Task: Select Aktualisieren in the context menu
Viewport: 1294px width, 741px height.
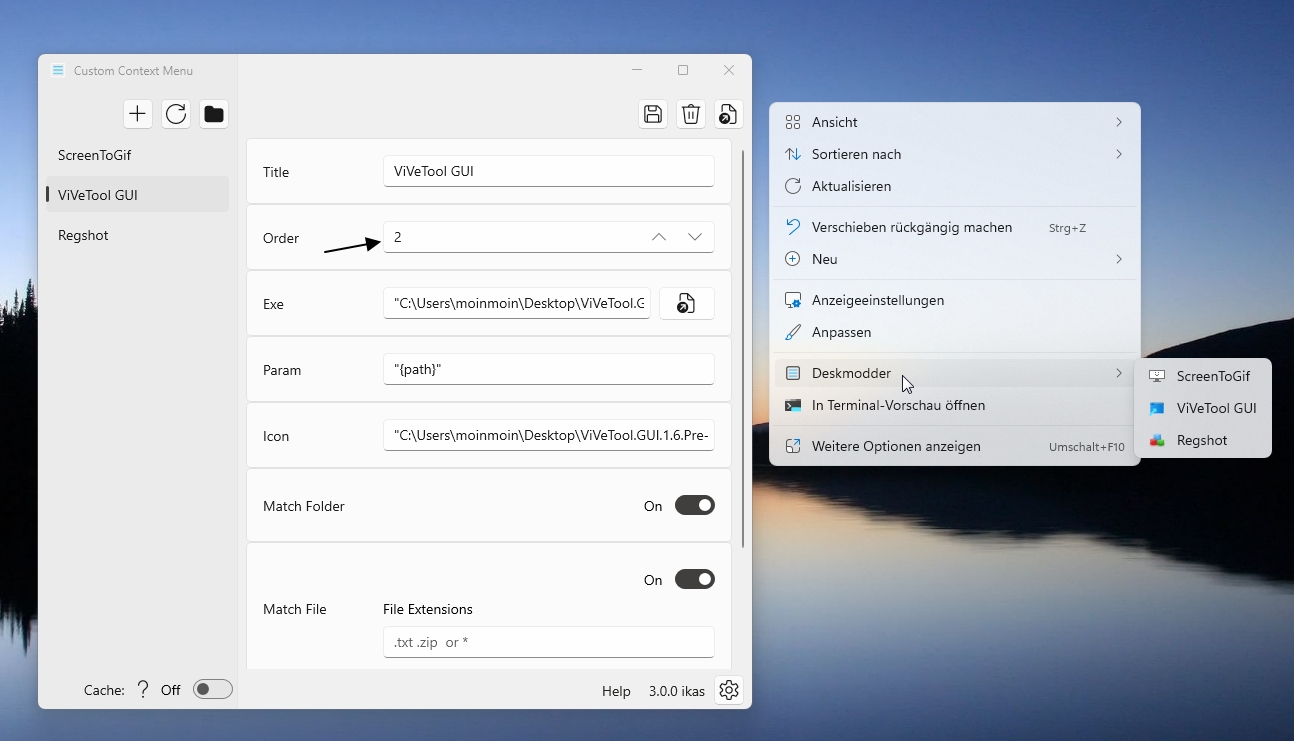Action: pyautogui.click(x=955, y=186)
